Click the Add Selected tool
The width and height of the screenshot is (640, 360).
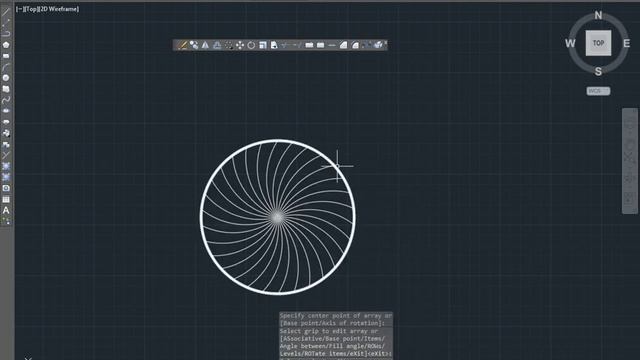pyautogui.click(x=6, y=221)
